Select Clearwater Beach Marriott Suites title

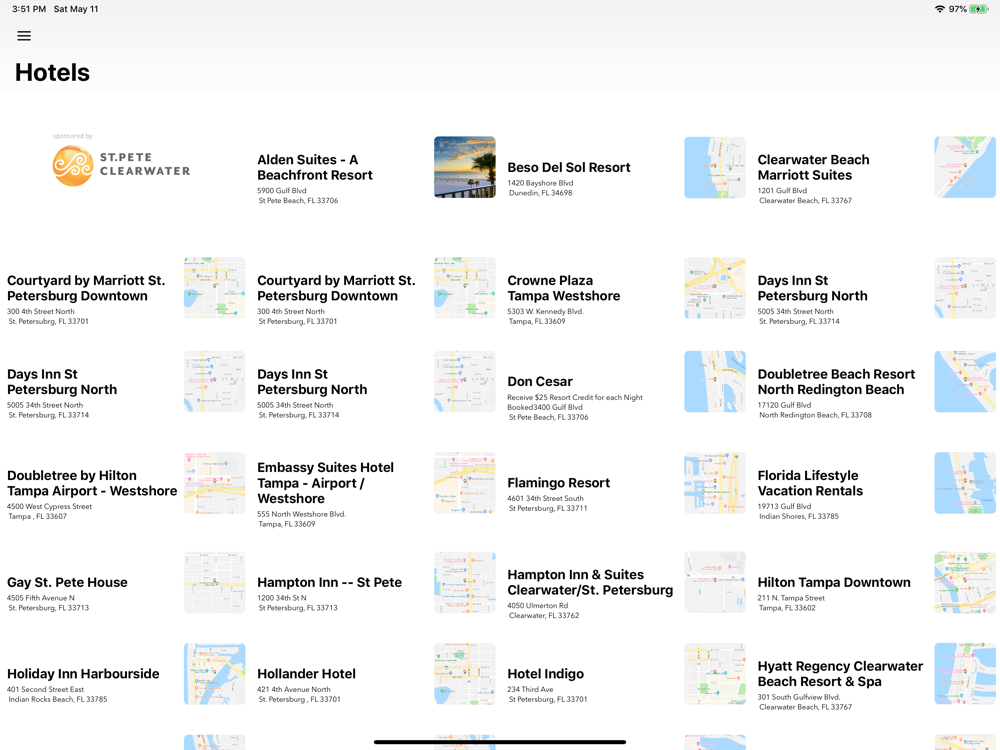click(813, 167)
